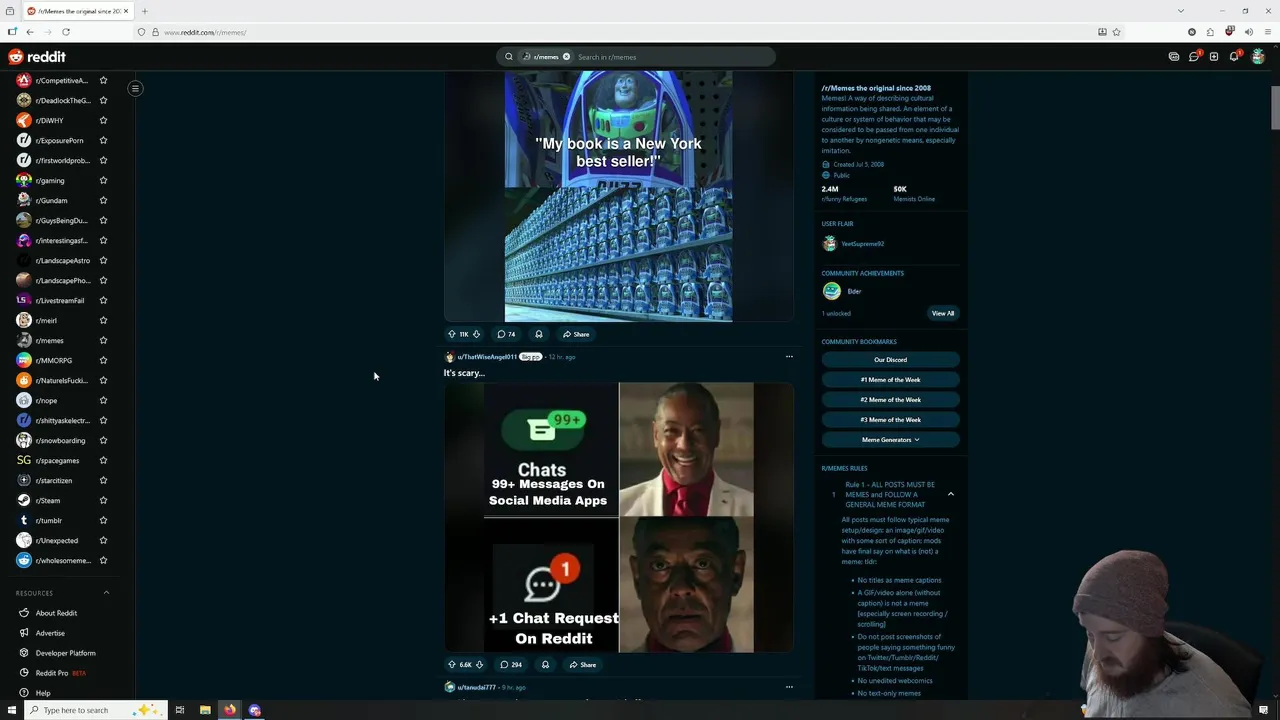Open the Help link in sidebar
The height and width of the screenshot is (720, 1280).
(x=43, y=693)
